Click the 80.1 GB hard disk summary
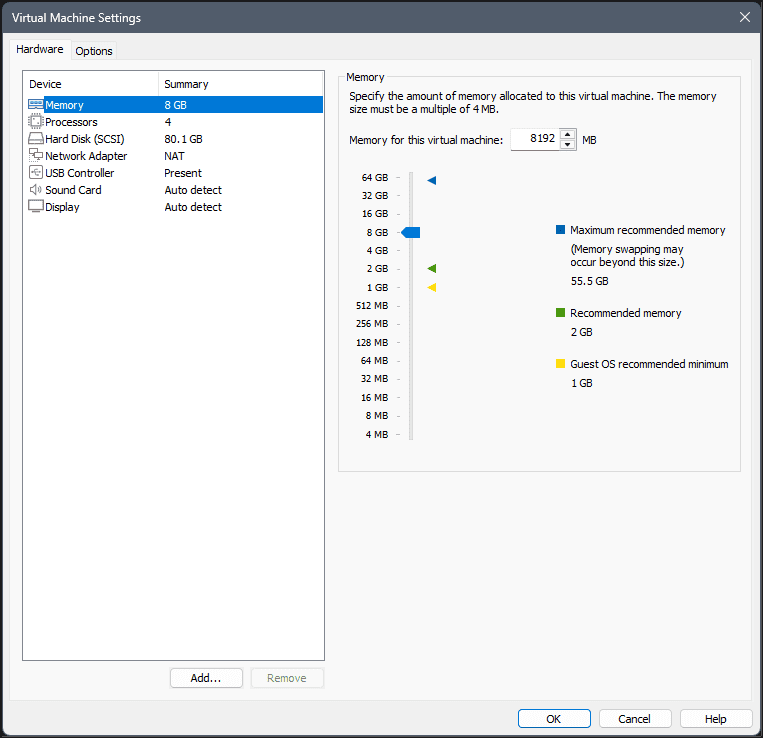The width and height of the screenshot is (763, 738). click(x=183, y=139)
